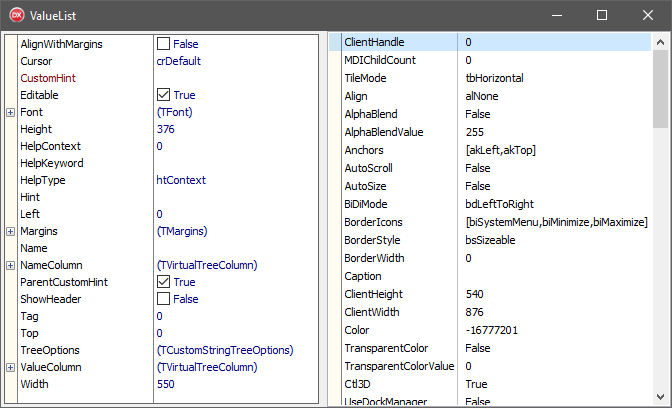Expand the NameColumn property node

[x=10, y=265]
